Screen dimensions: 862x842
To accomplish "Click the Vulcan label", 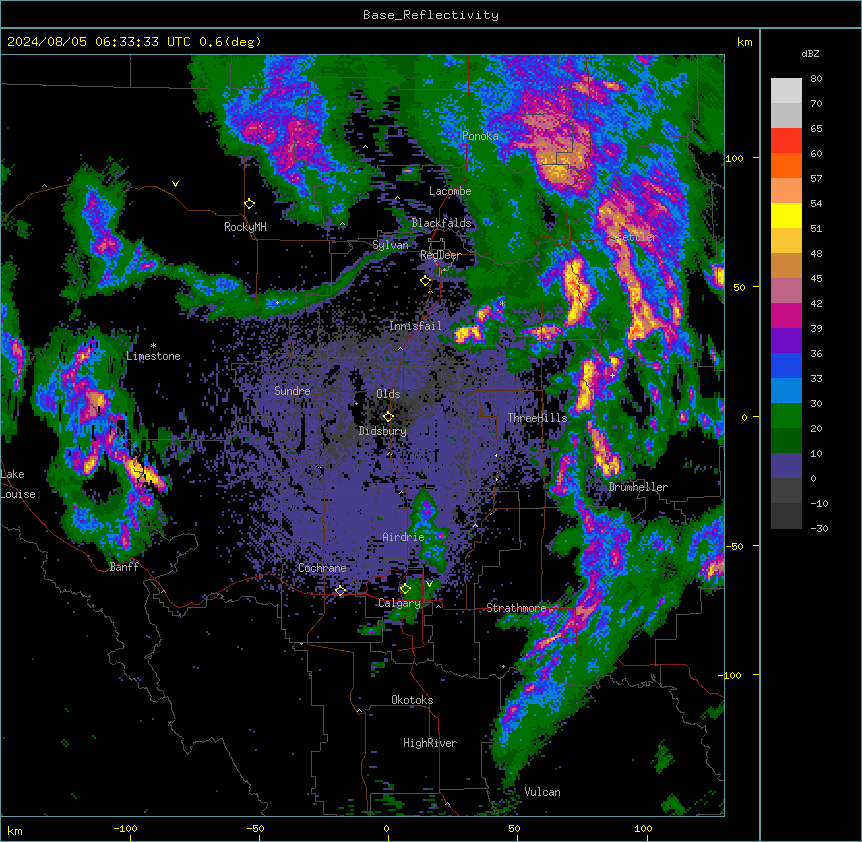I will pyautogui.click(x=542, y=792).
